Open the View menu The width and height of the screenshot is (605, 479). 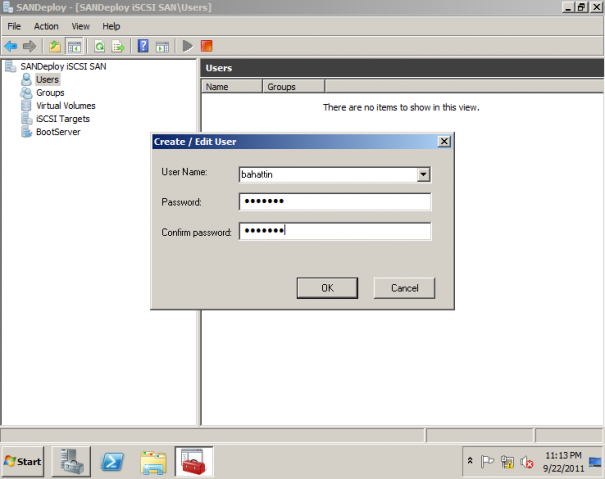[x=81, y=26]
